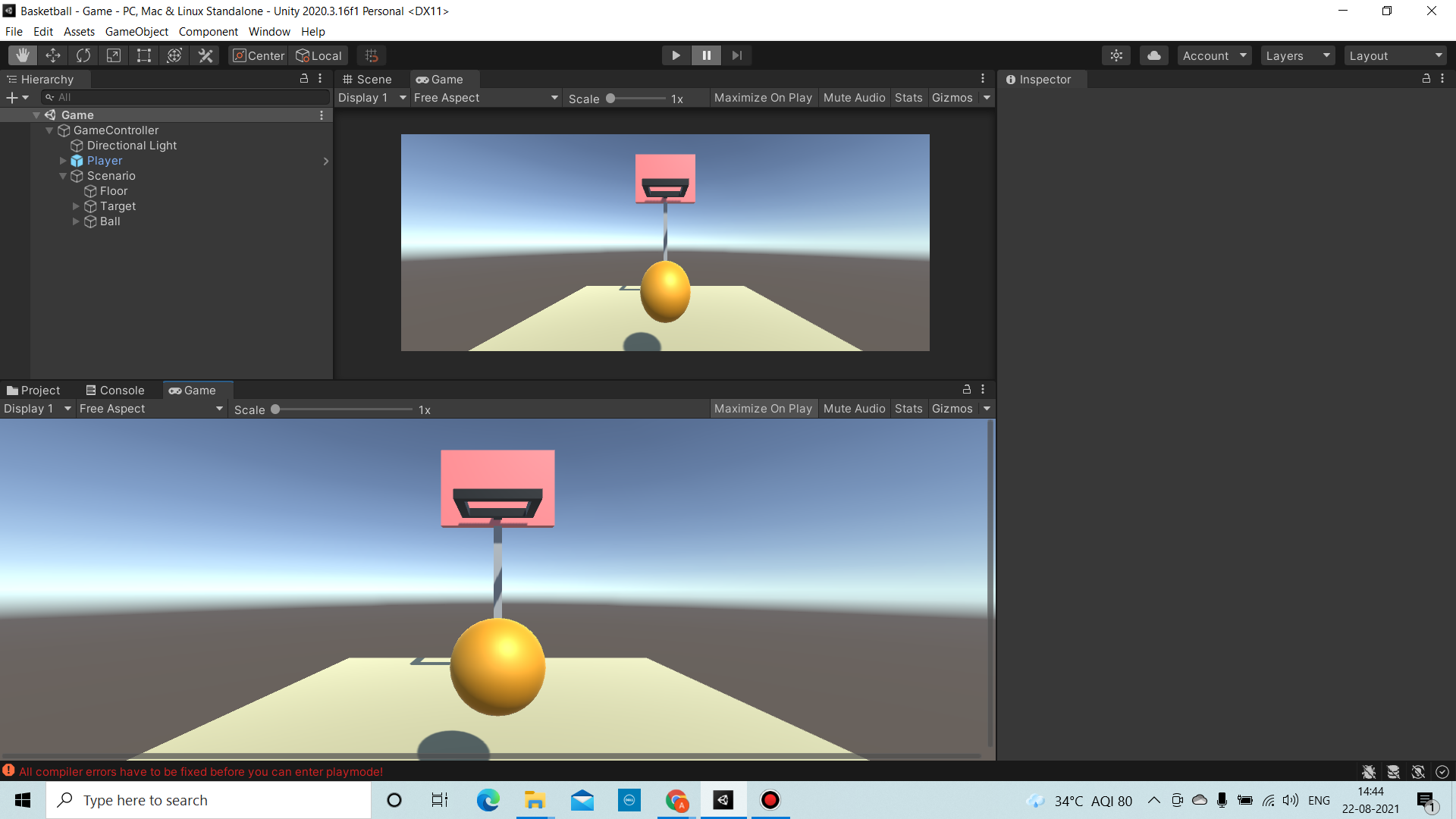Select the Scale tool
This screenshot has width=1456, height=819.
pyautogui.click(x=114, y=55)
